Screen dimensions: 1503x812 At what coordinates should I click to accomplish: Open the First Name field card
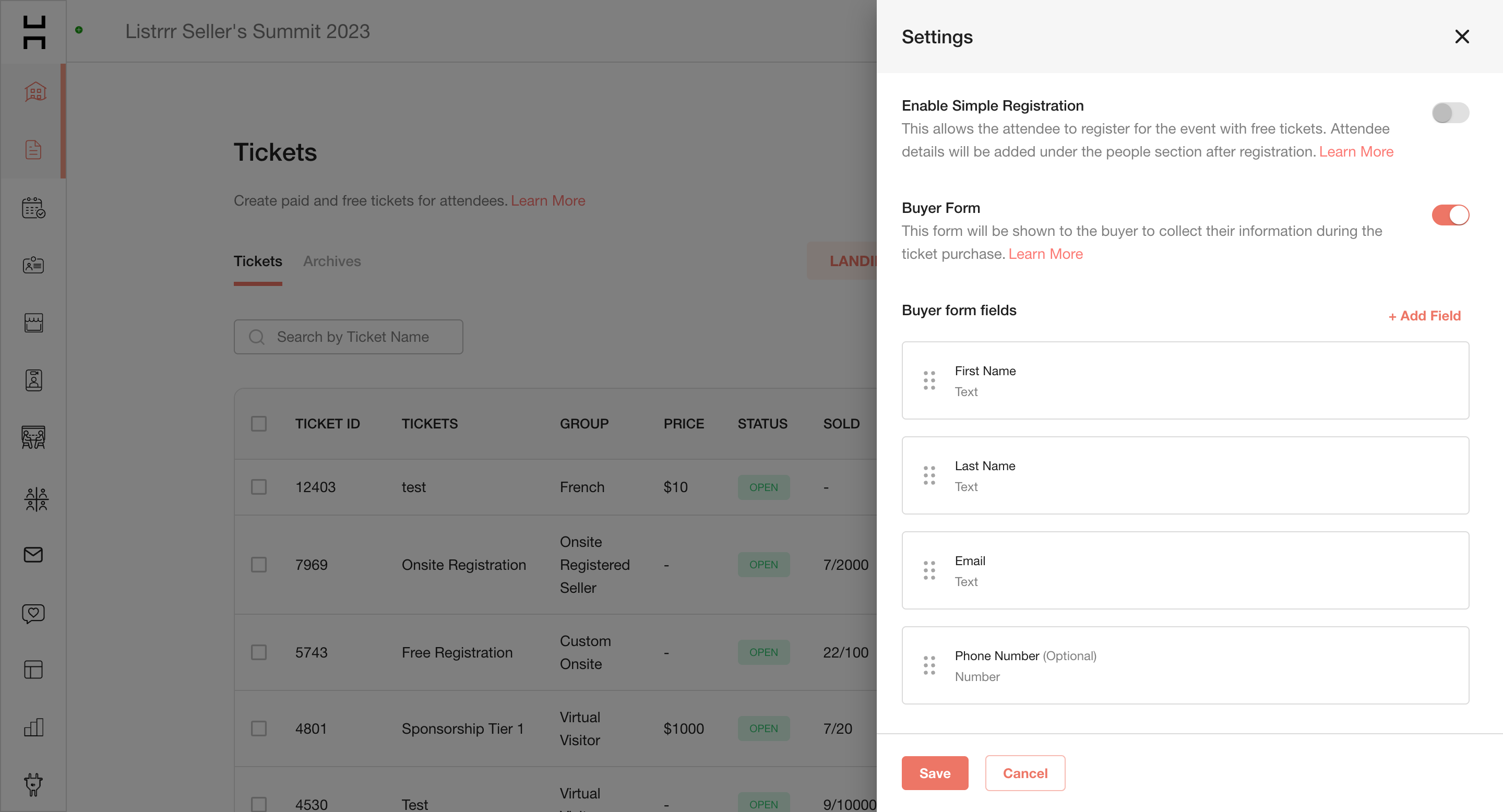(x=1185, y=380)
